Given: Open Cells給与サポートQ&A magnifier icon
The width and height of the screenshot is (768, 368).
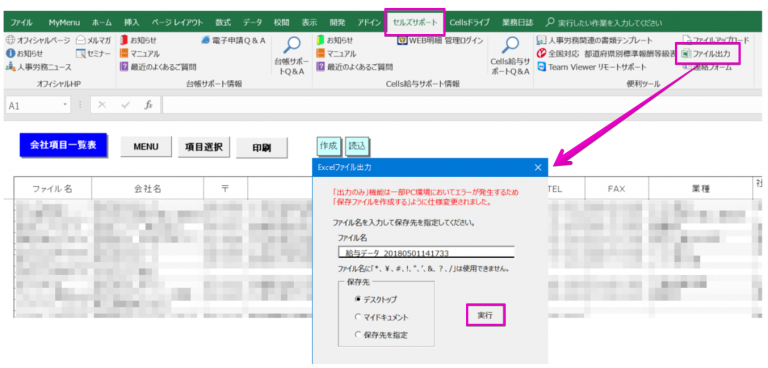Looking at the screenshot, I should [510, 45].
